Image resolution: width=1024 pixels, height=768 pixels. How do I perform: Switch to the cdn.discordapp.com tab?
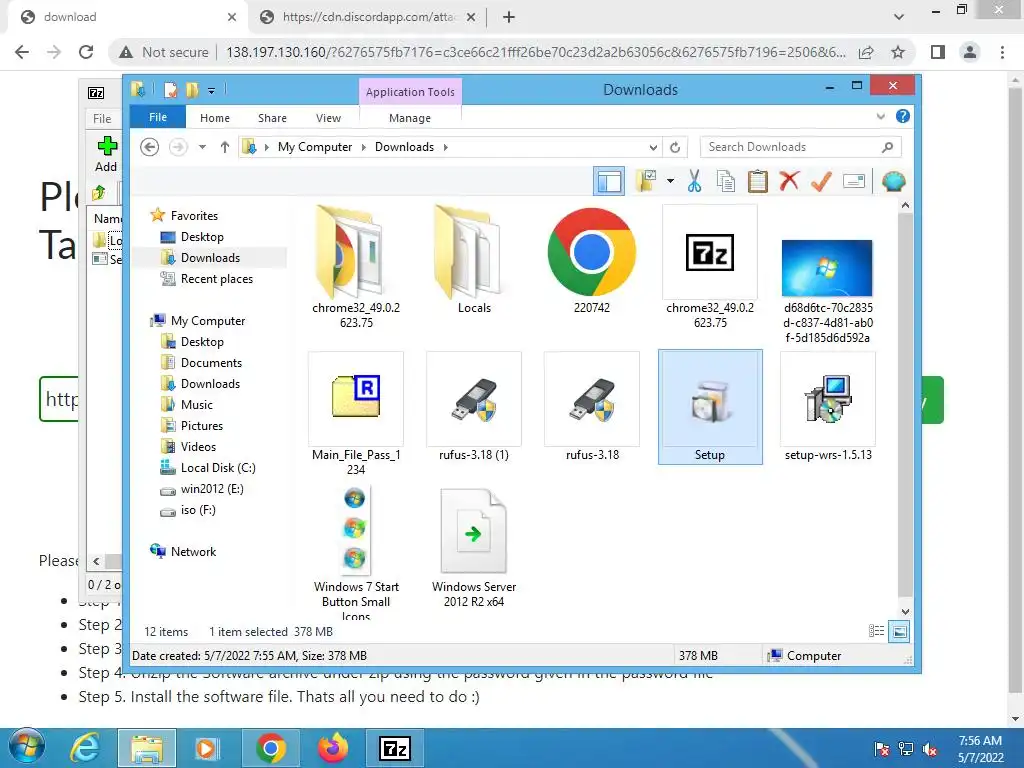pos(368,17)
